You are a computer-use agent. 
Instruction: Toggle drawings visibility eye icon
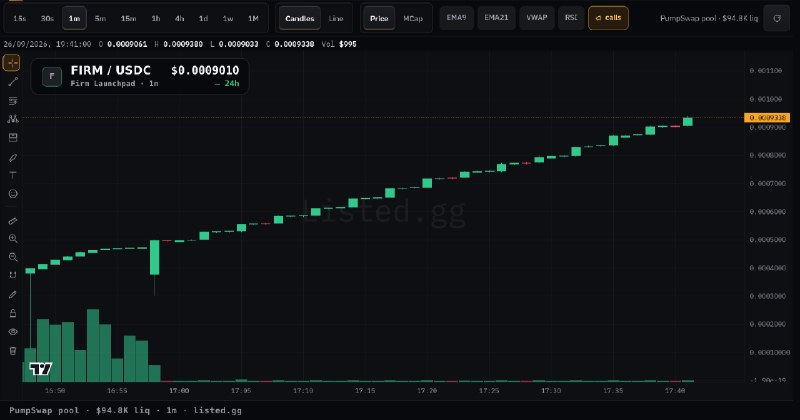click(x=13, y=332)
